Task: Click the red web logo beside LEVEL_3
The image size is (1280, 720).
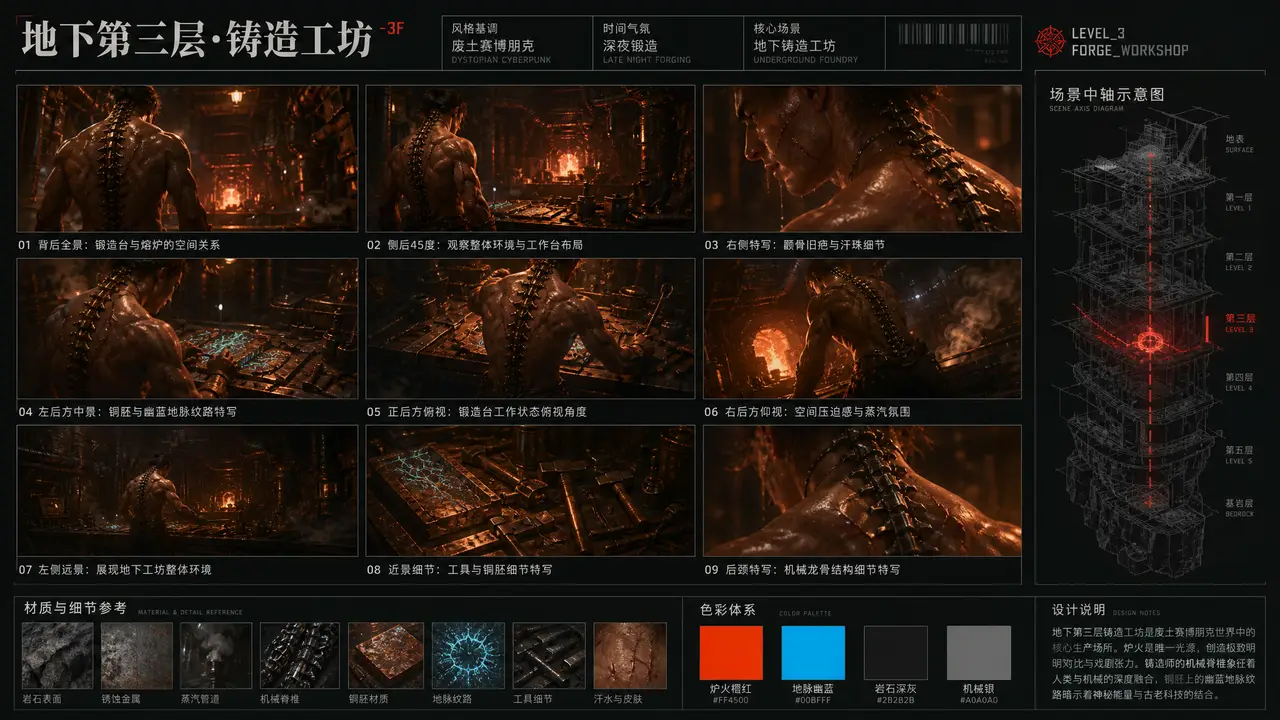Action: click(x=1051, y=41)
